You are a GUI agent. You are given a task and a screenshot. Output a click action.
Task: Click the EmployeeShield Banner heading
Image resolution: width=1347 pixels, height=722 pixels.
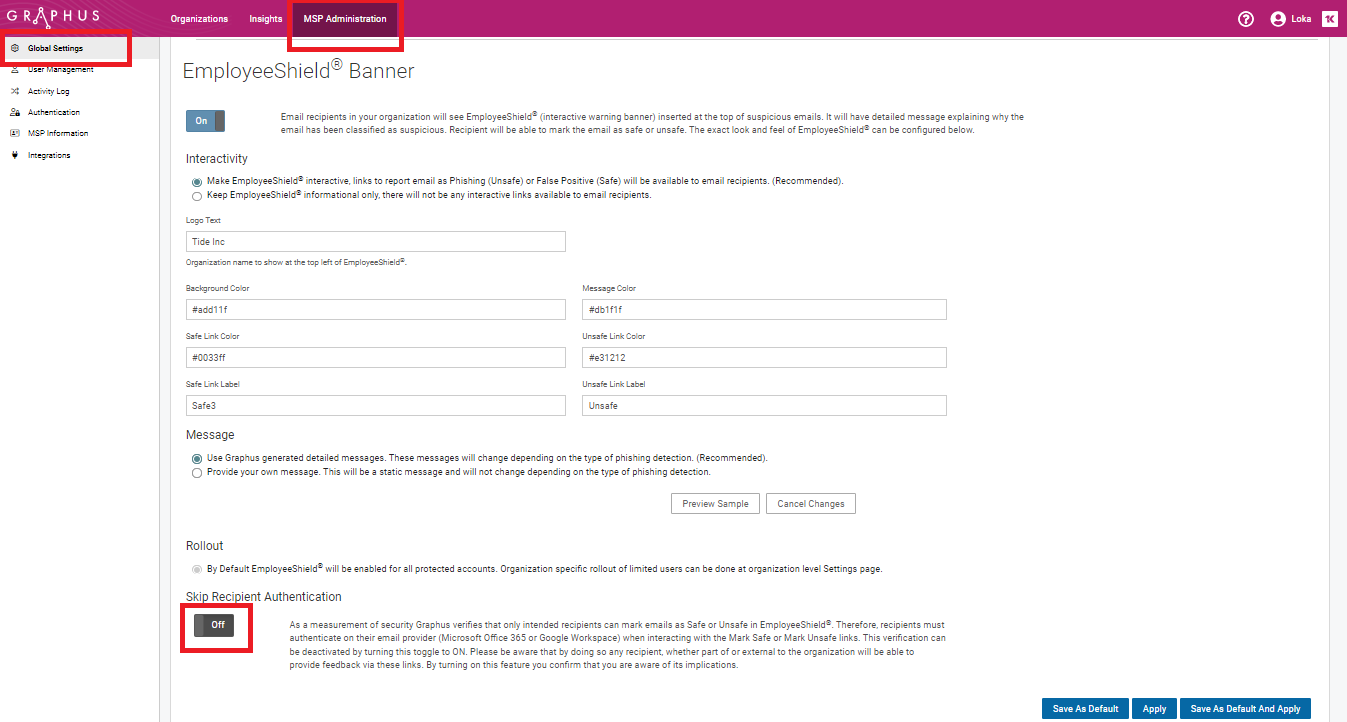[x=298, y=71]
